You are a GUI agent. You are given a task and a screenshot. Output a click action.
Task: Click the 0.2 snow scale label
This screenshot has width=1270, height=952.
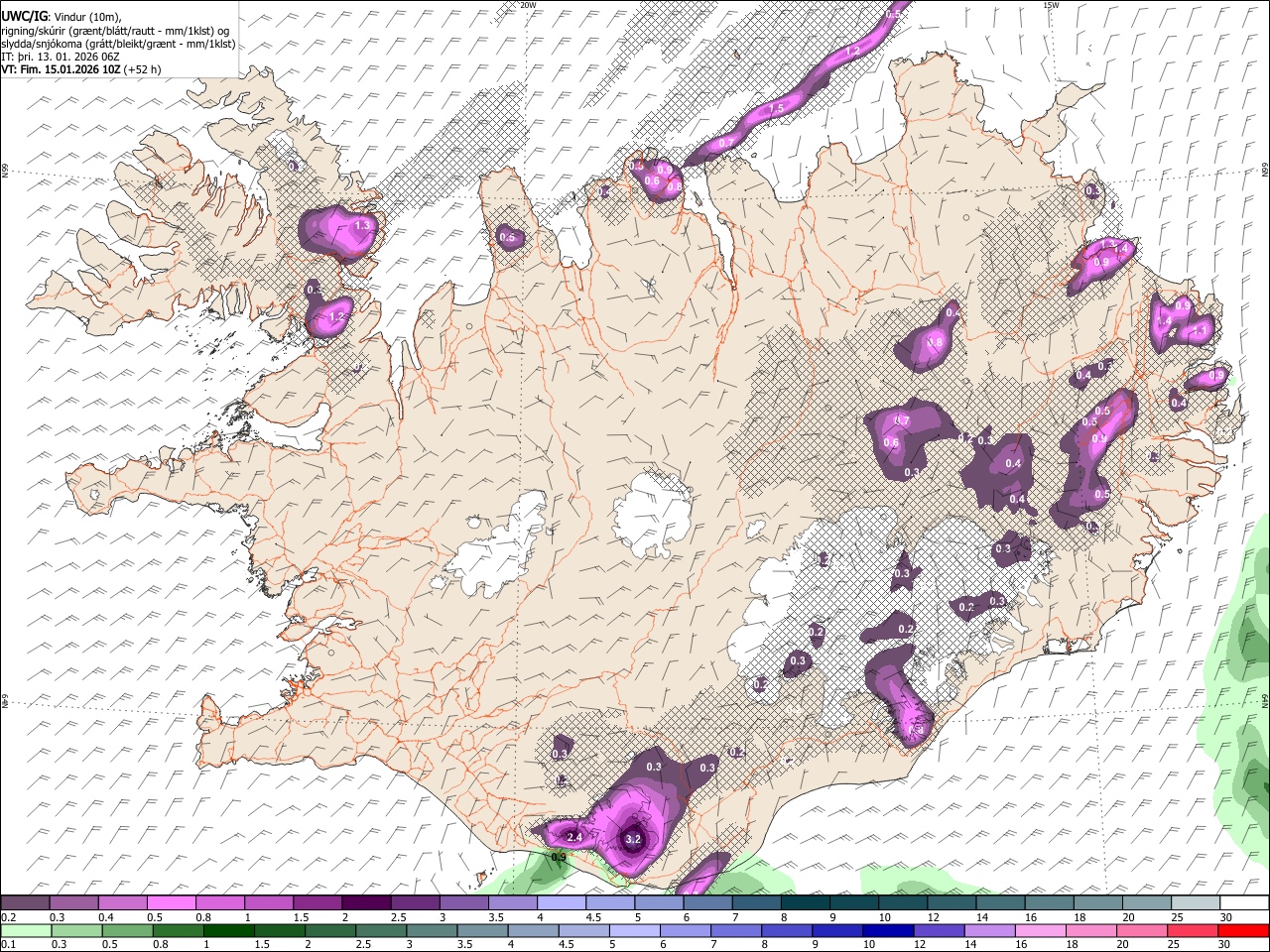(7, 917)
